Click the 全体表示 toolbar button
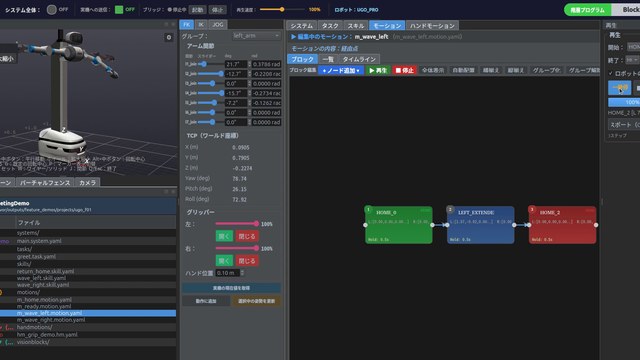The height and width of the screenshot is (360, 640). (x=433, y=70)
